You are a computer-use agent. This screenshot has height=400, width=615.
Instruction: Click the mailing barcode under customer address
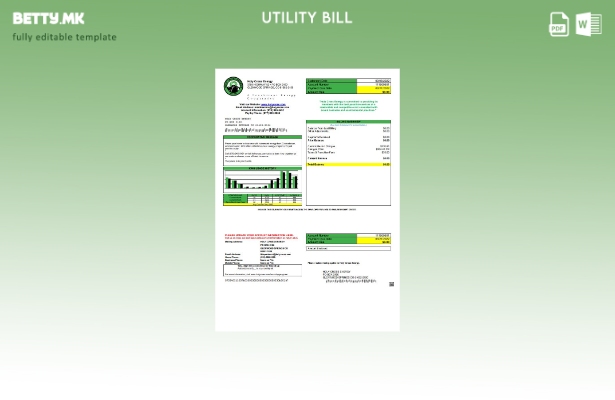click(x=262, y=130)
